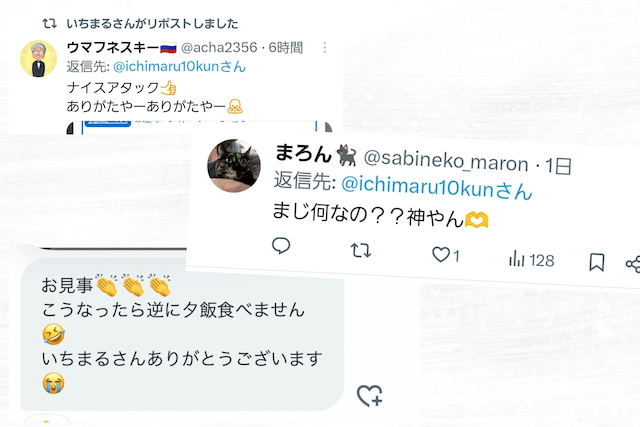Bookmark まろん's tweet
This screenshot has height=427, width=640.
pos(596,262)
